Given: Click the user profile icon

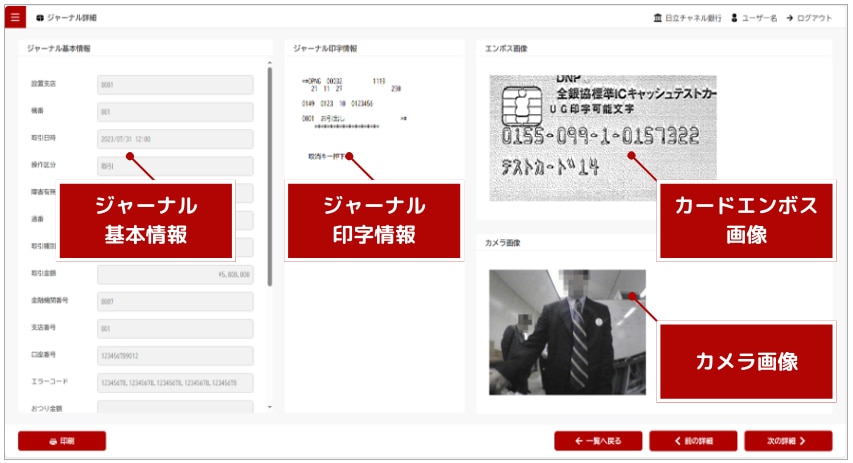Looking at the screenshot, I should [x=733, y=18].
